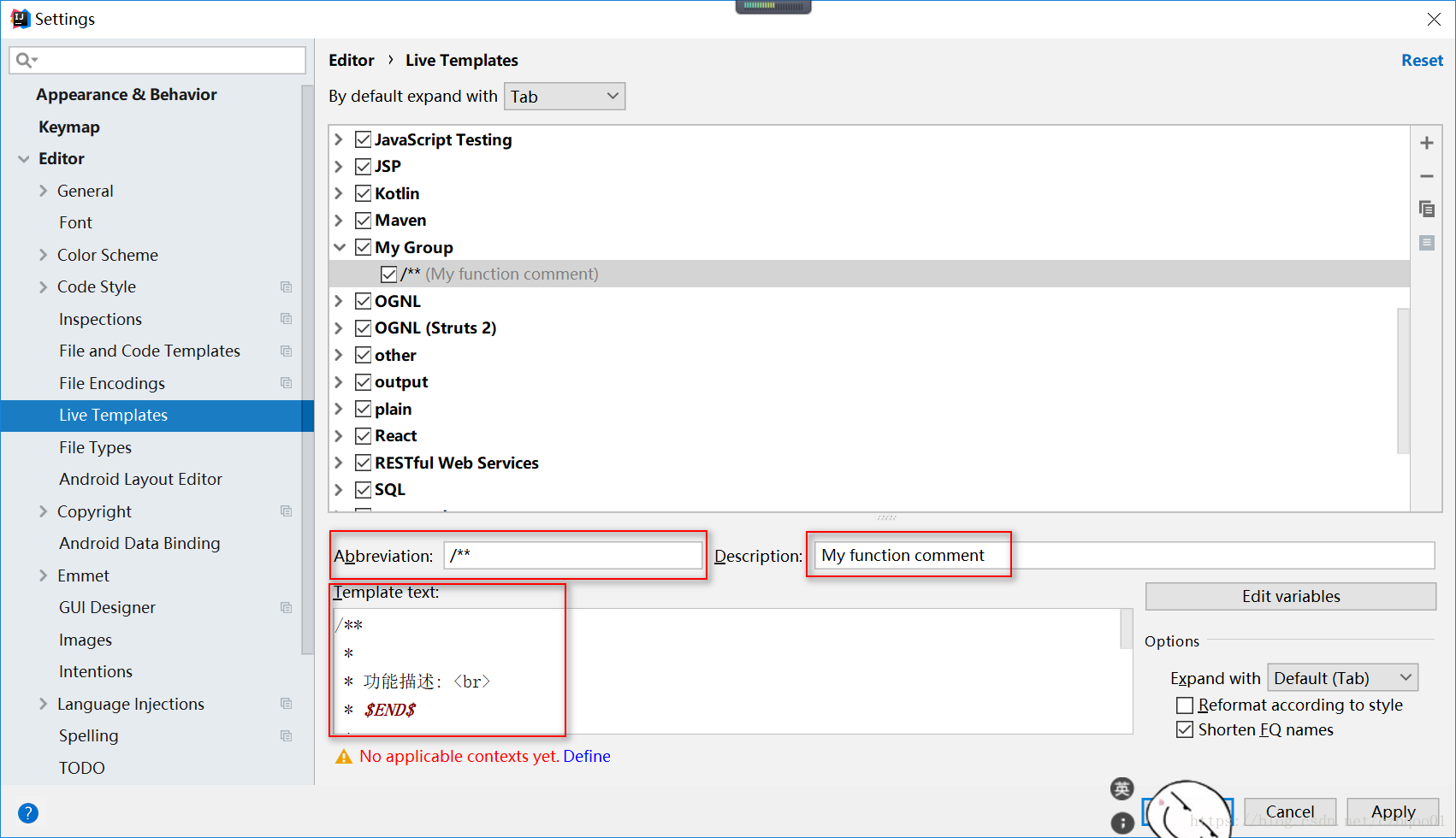Open Android Data Binding settings
The image size is (1456, 838).
click(139, 544)
